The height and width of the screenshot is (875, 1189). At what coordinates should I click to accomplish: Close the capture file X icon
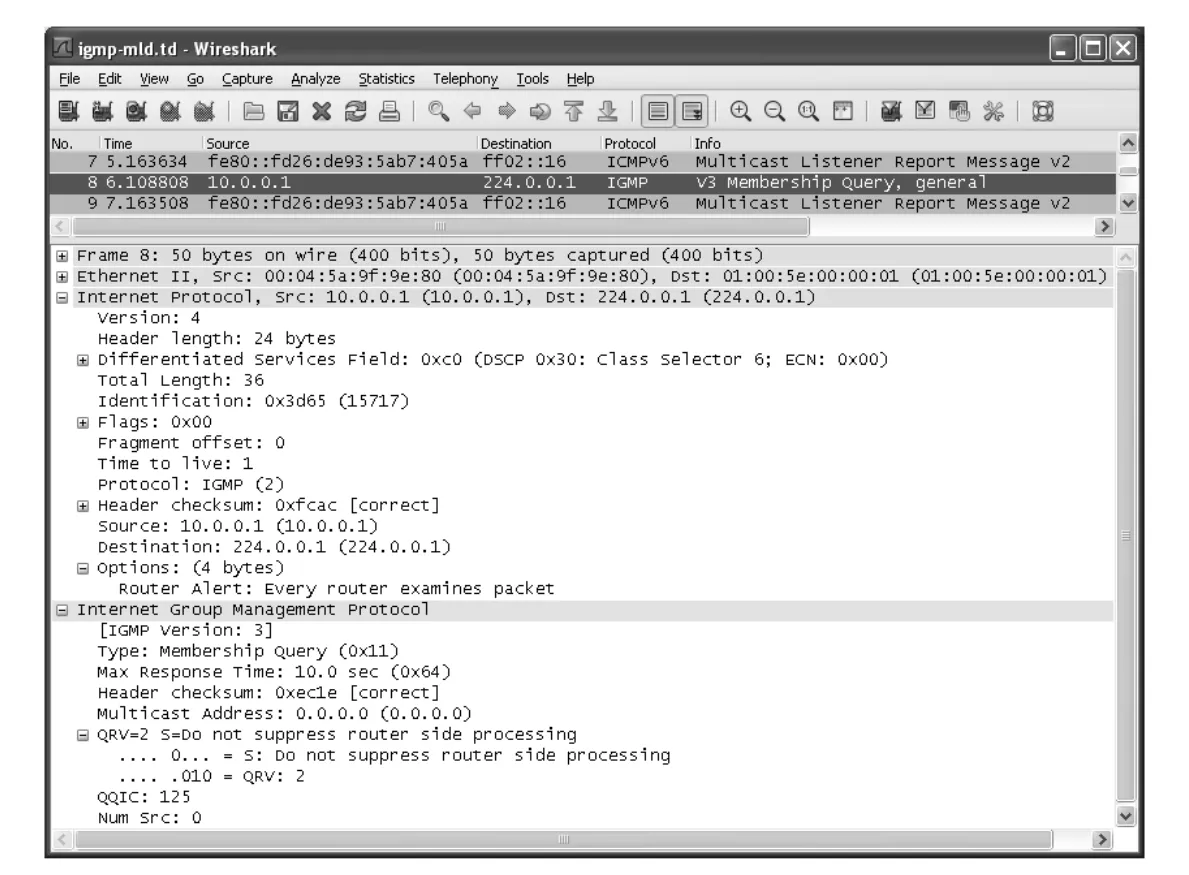pyautogui.click(x=322, y=111)
